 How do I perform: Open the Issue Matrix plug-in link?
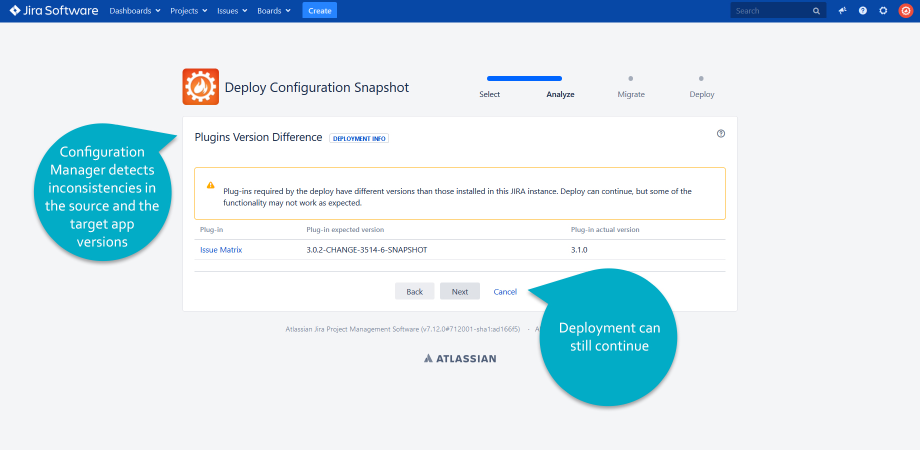click(221, 250)
